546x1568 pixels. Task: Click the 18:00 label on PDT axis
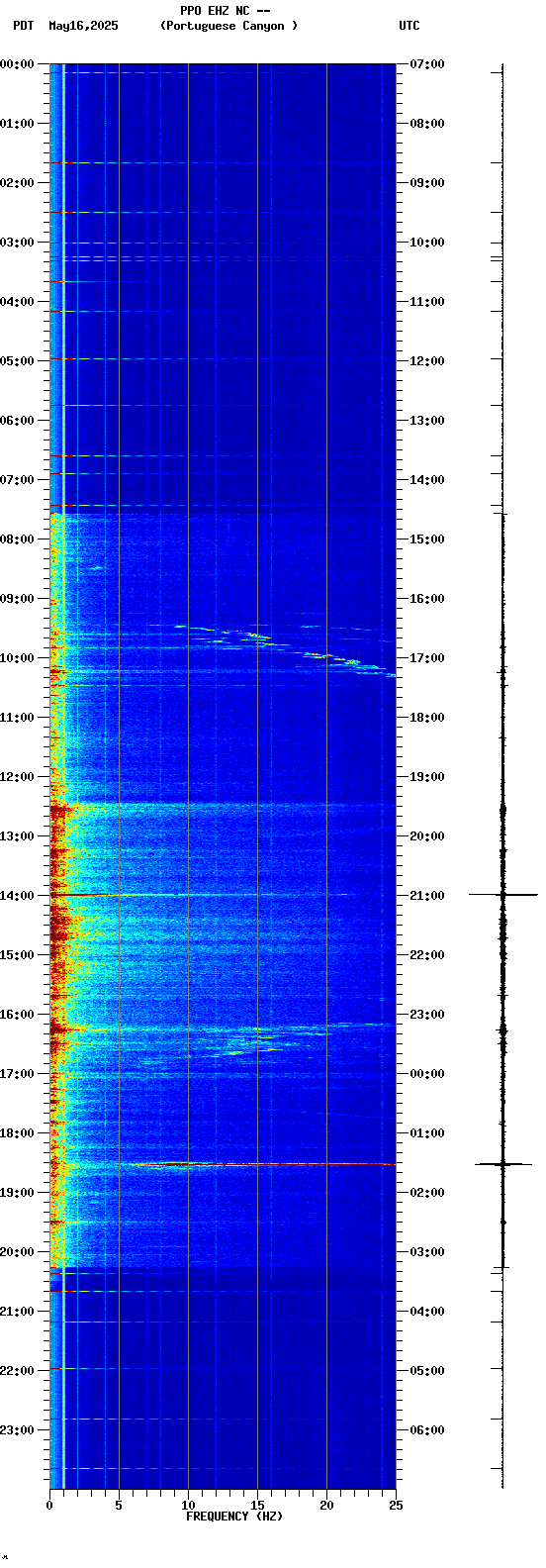point(18,1133)
